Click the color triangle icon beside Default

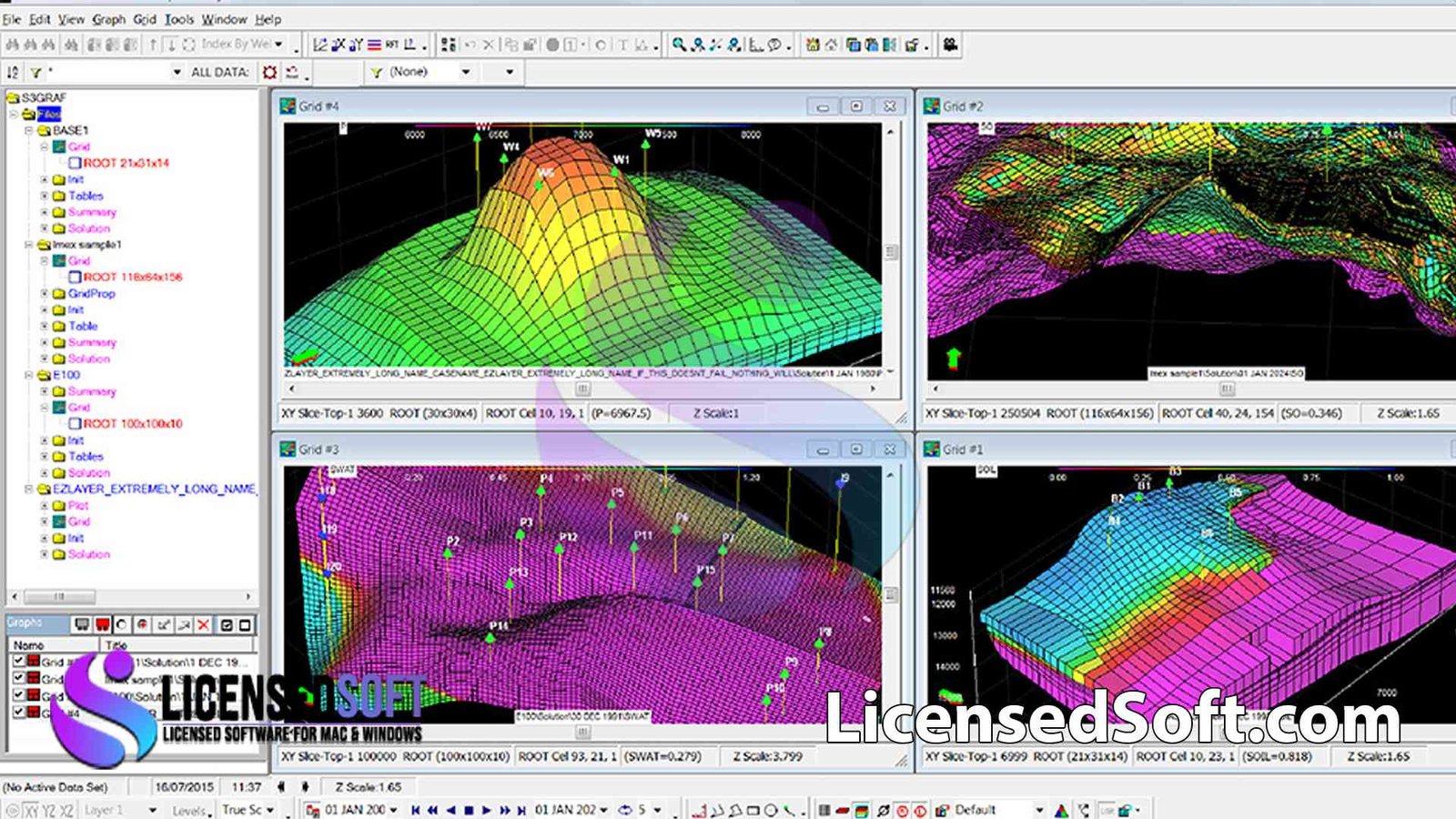pos(1062,810)
